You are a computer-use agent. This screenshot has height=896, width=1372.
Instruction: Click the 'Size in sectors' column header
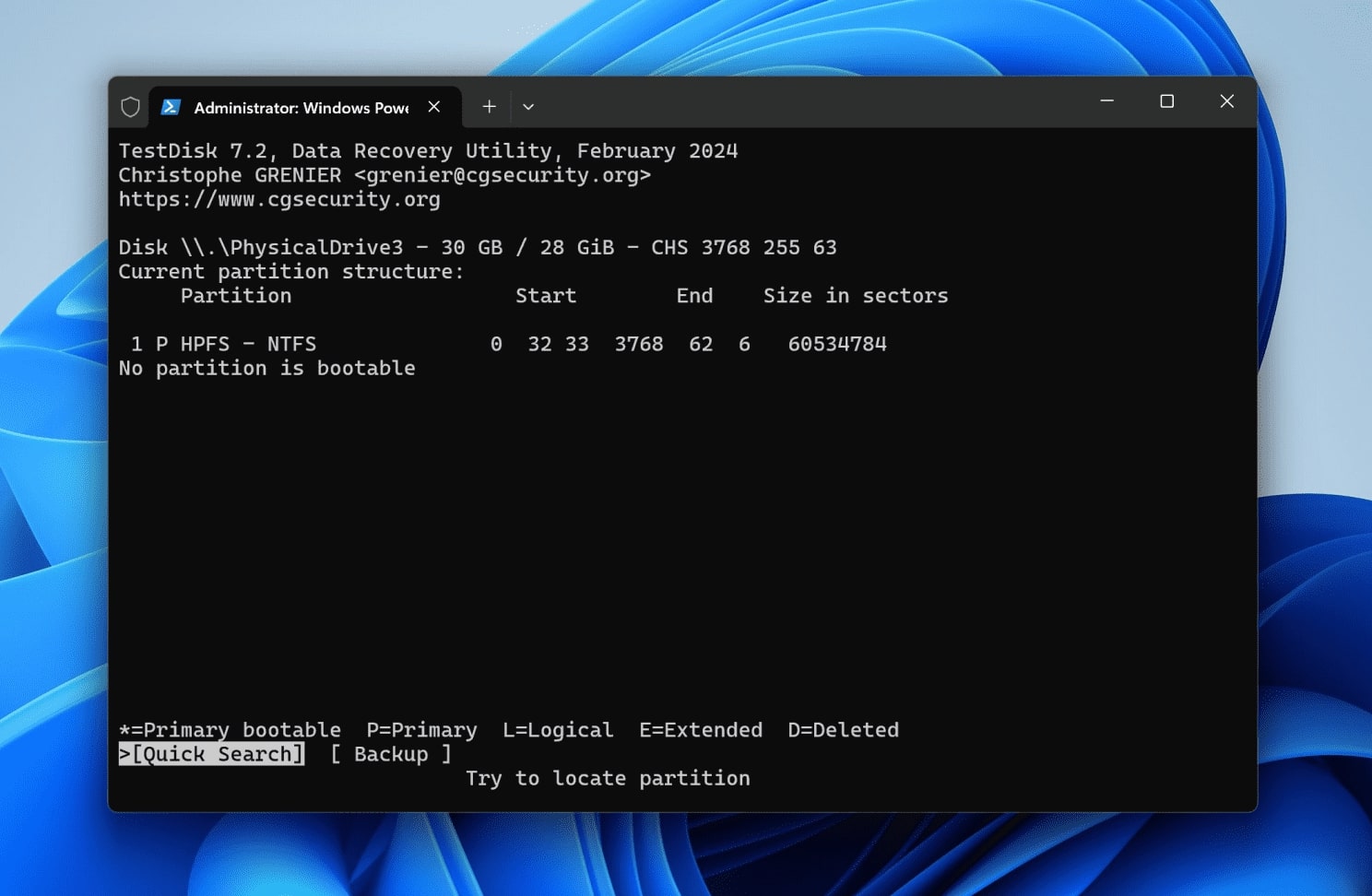(x=856, y=296)
